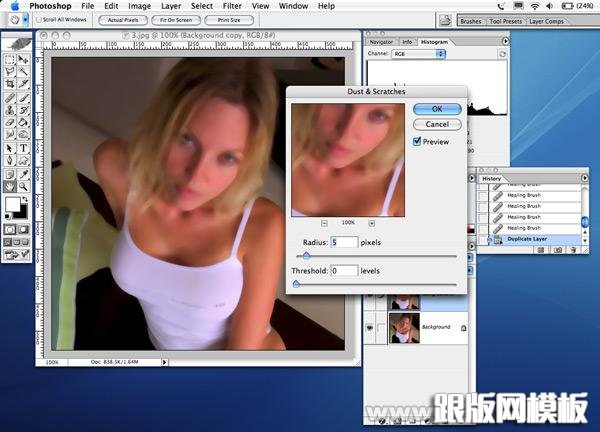Screen dimensions: 600x432
Task: Click the History panel trash icon
Action: pos(573,250)
